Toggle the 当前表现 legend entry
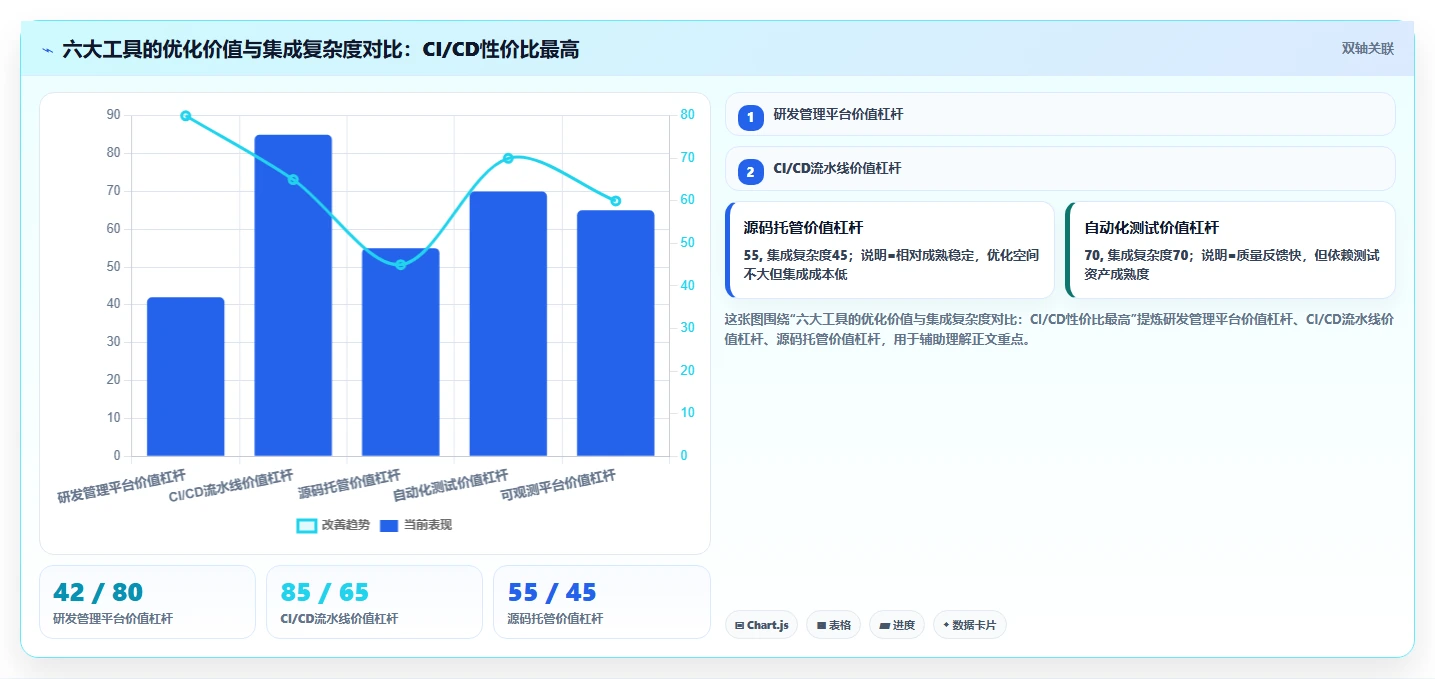This screenshot has width=1435, height=679. coord(415,525)
